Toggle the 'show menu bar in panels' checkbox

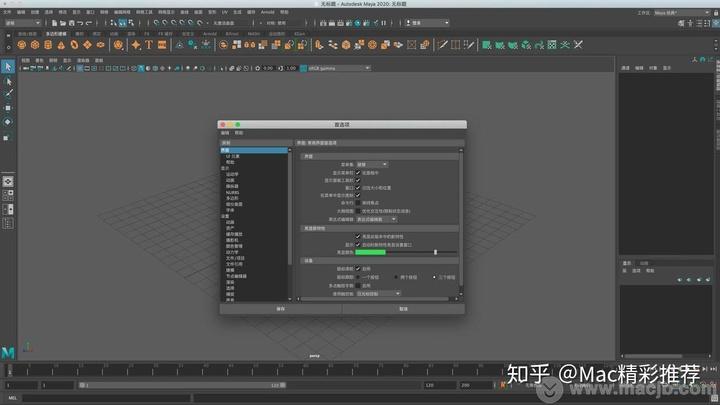pyautogui.click(x=358, y=173)
